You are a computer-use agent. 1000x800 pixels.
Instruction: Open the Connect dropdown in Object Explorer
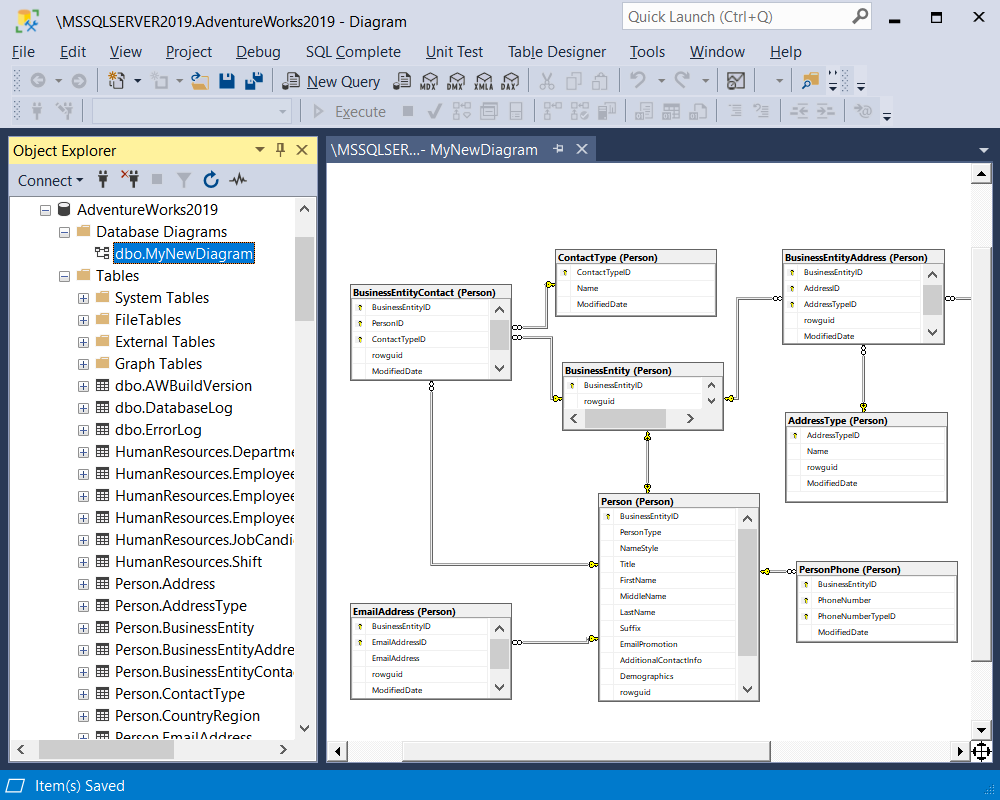point(50,180)
